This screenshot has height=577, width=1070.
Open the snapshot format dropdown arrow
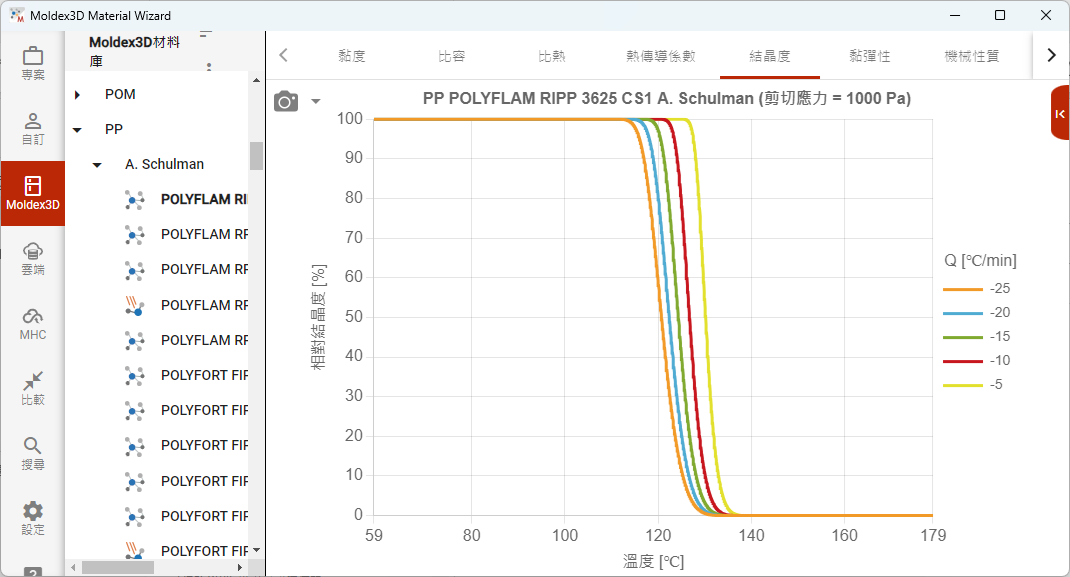[x=315, y=102]
